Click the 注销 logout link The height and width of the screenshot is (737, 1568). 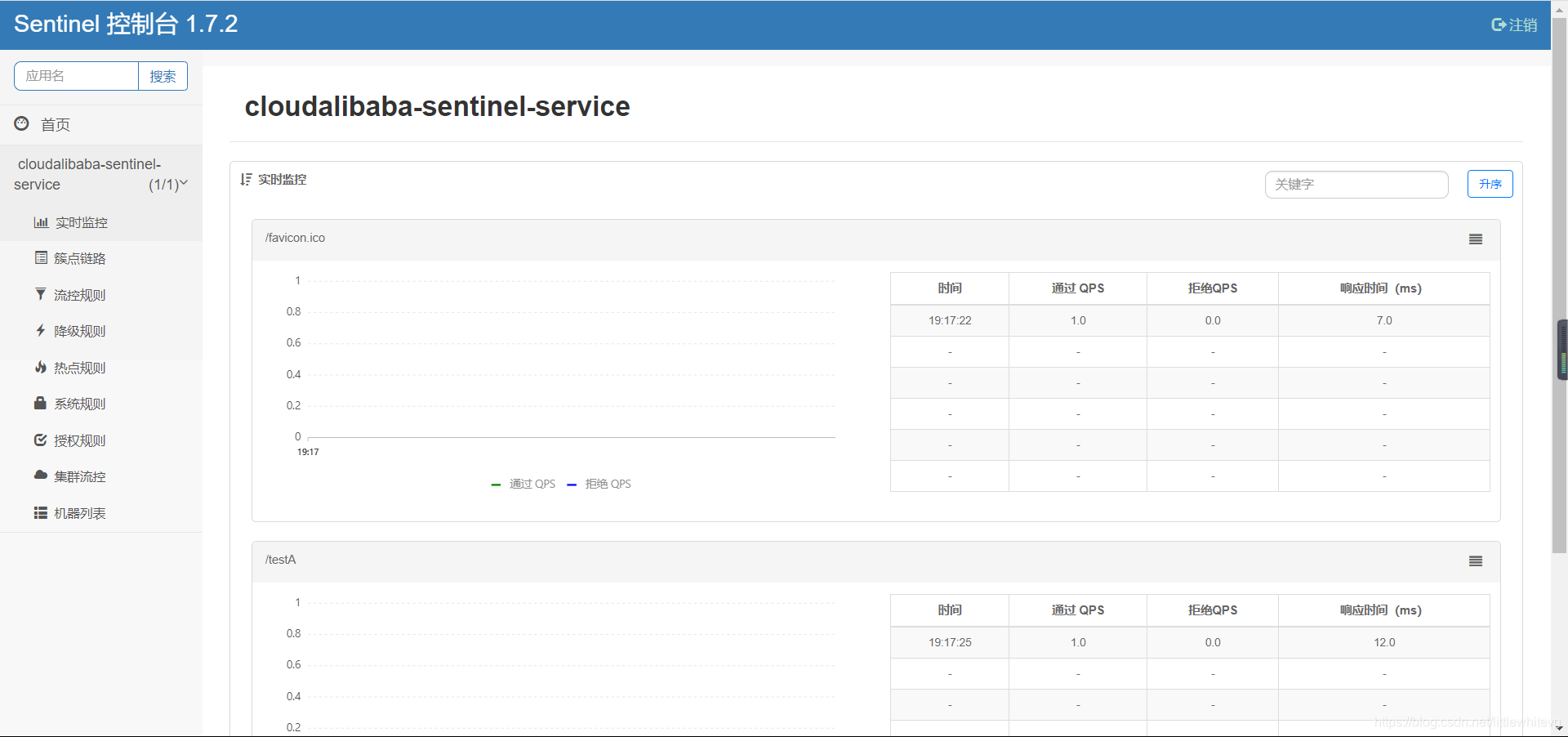click(1523, 25)
